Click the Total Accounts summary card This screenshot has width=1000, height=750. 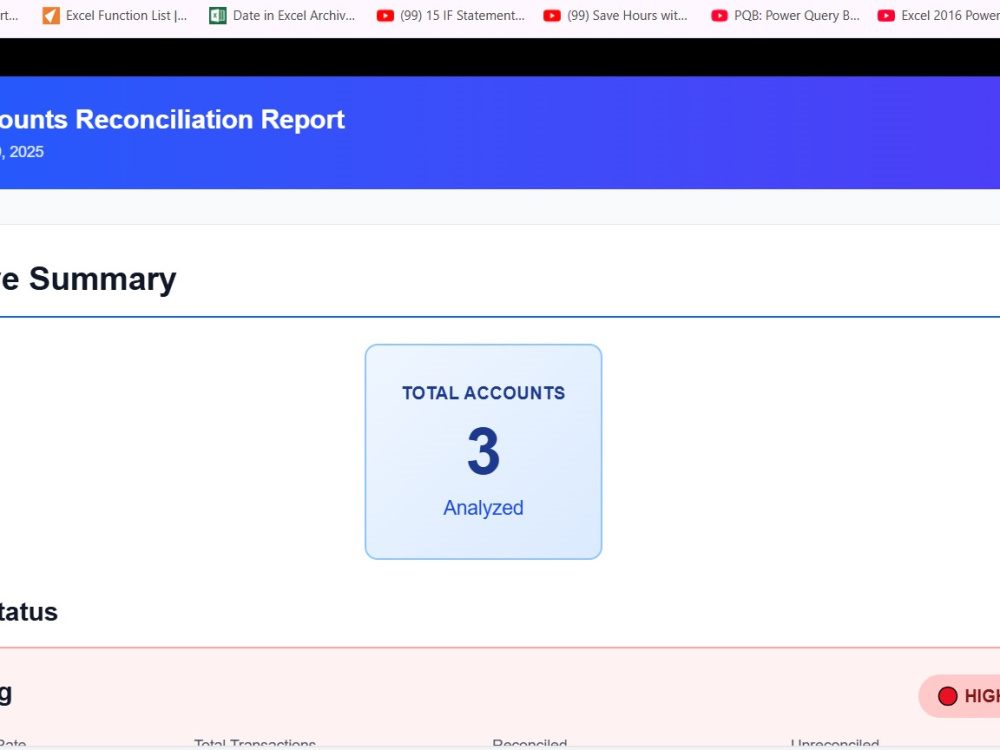click(x=483, y=452)
